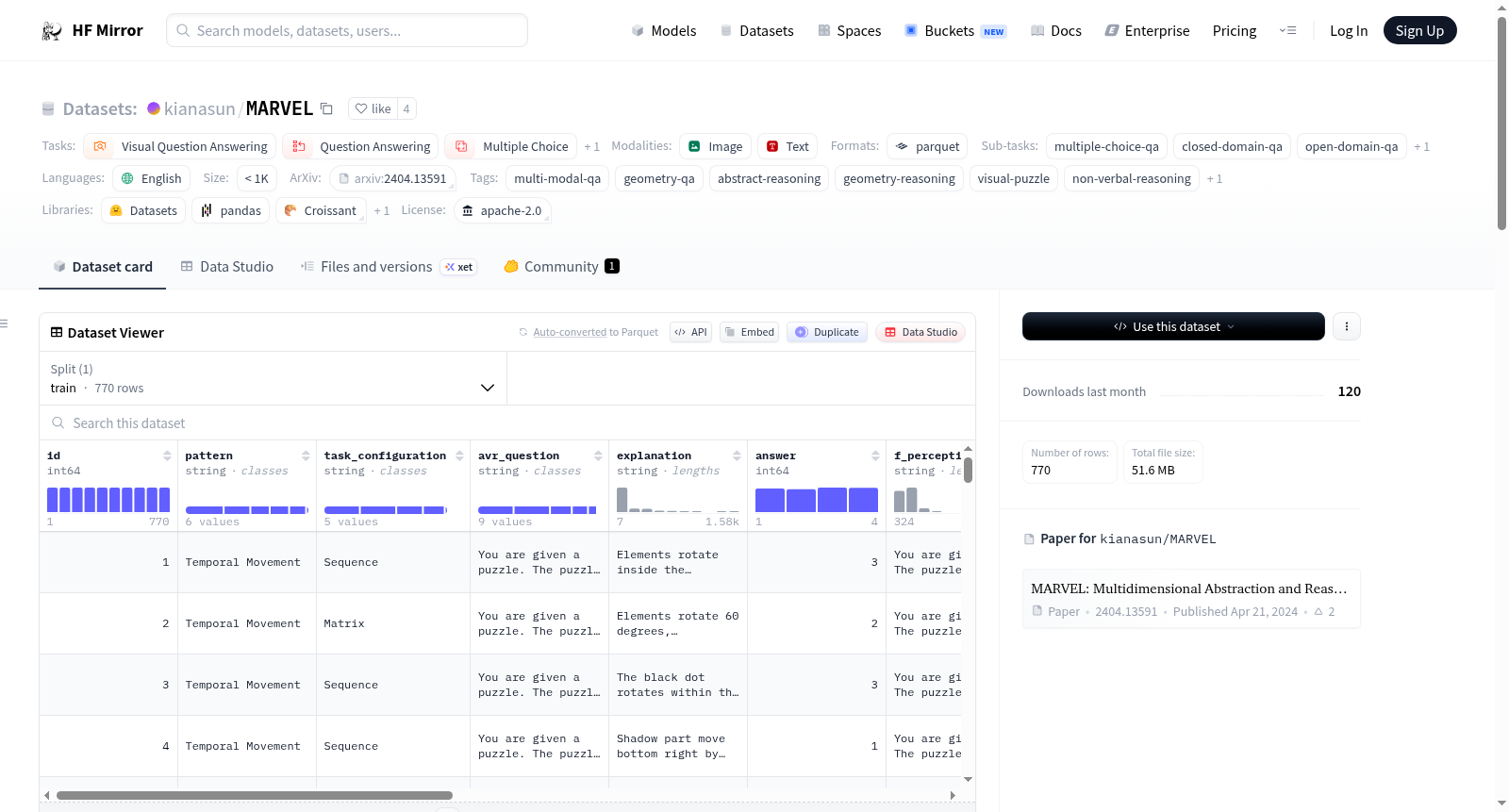This screenshot has height=812, width=1509.
Task: Click the geometry-reasoning tag
Action: (x=899, y=178)
